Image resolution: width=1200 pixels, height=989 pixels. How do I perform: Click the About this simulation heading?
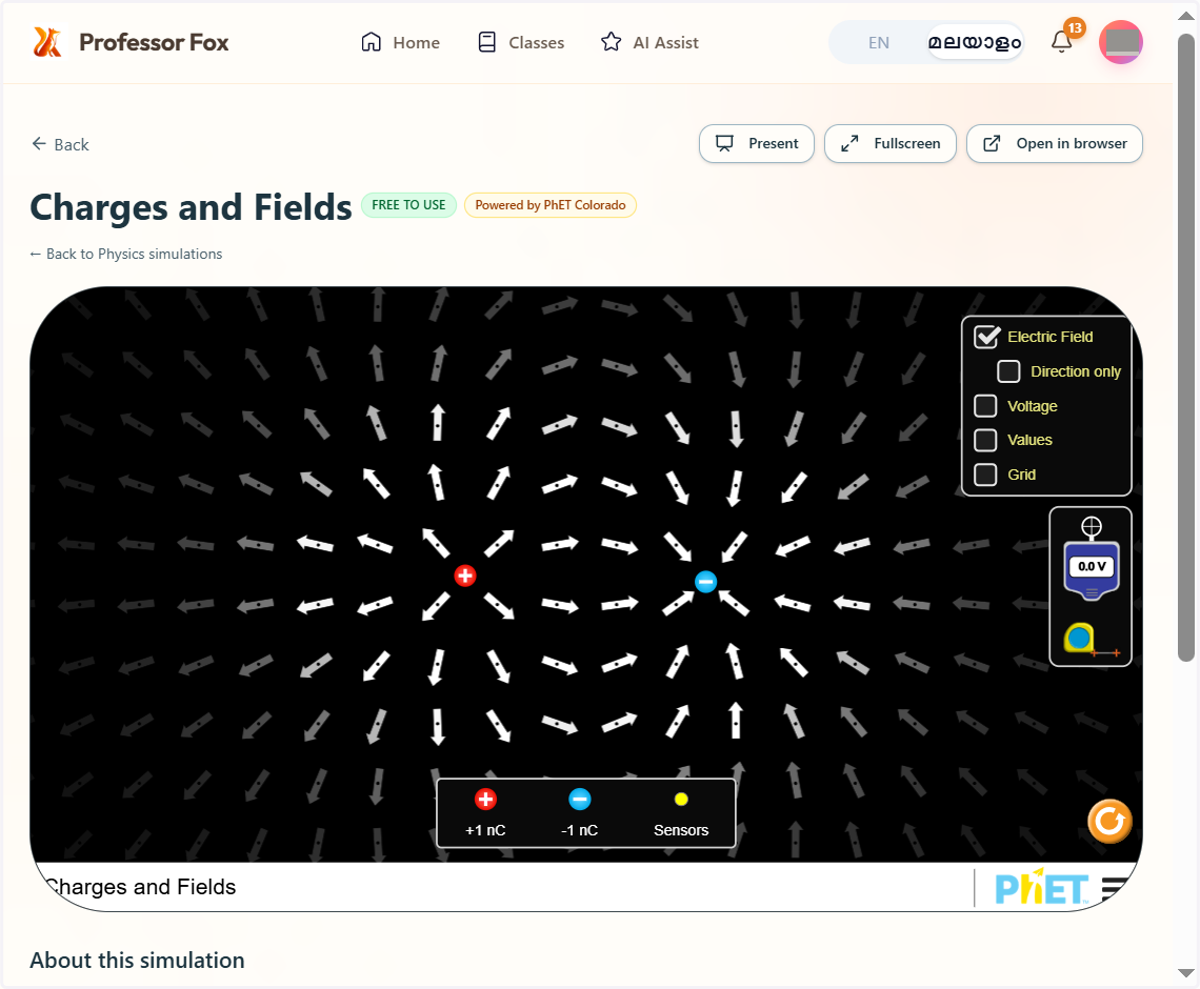click(x=137, y=960)
